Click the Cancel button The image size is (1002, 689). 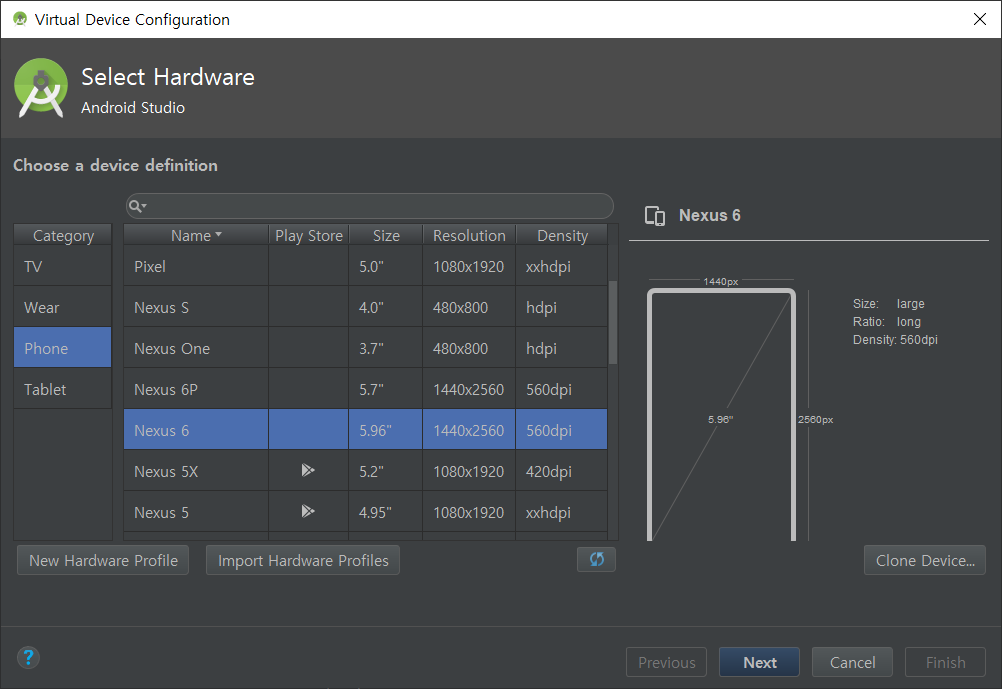point(852,662)
